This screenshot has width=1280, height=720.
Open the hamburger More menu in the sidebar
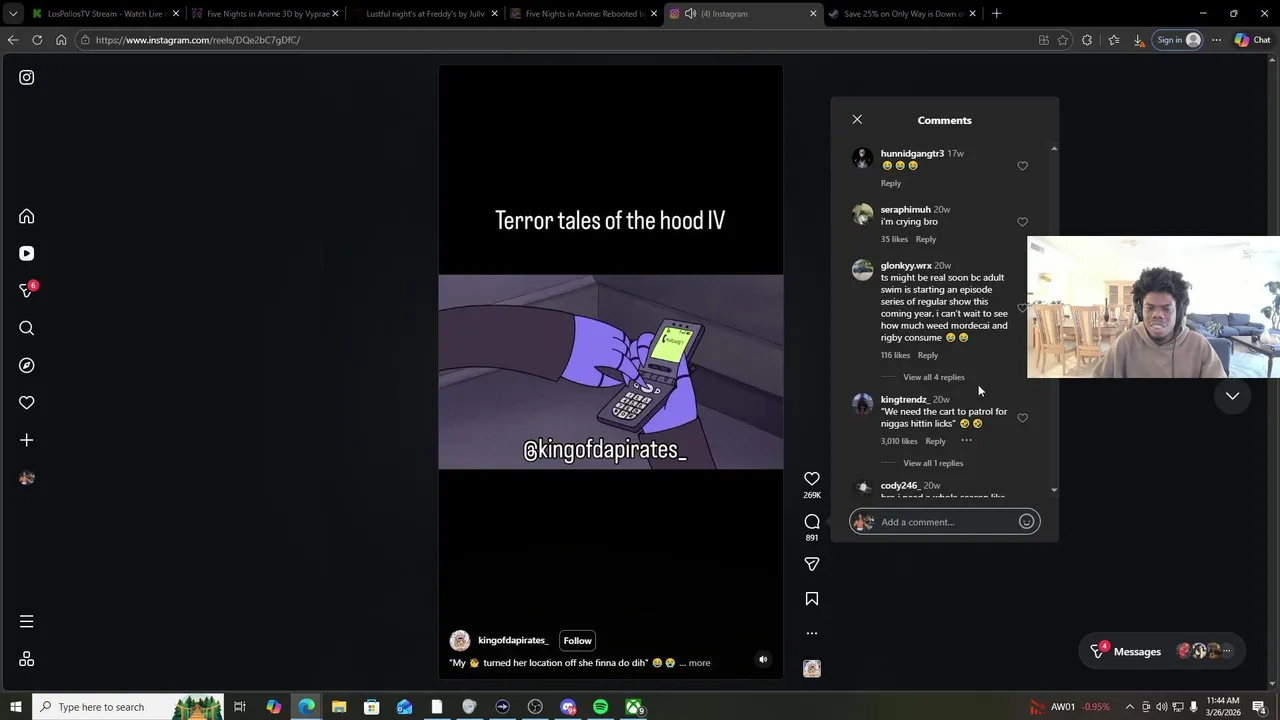pos(27,622)
